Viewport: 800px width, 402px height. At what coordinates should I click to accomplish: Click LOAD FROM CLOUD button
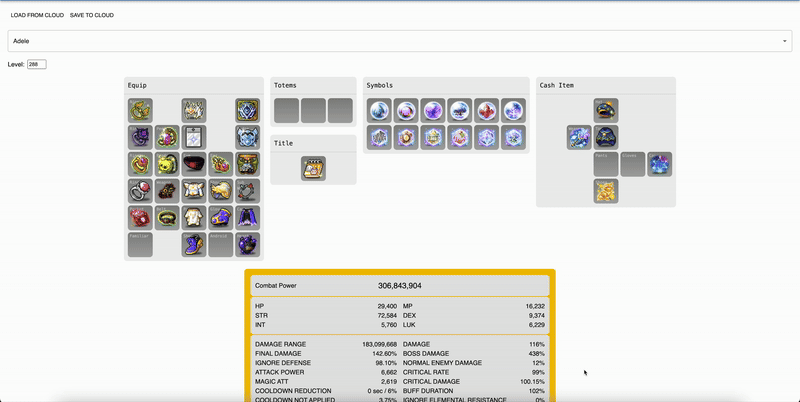(x=37, y=15)
